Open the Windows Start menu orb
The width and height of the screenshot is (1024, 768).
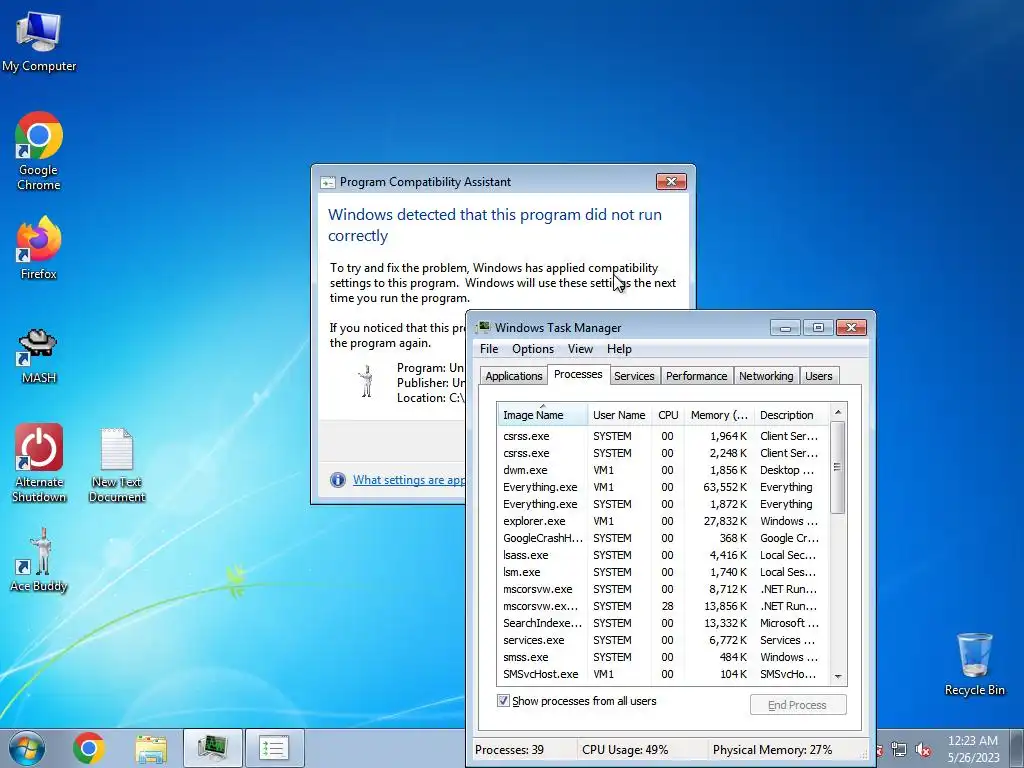pyautogui.click(x=27, y=748)
